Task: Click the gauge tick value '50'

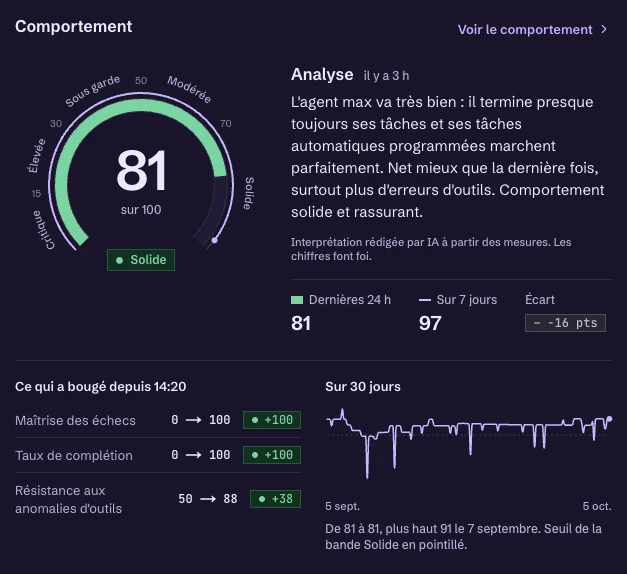Action: 141,81
